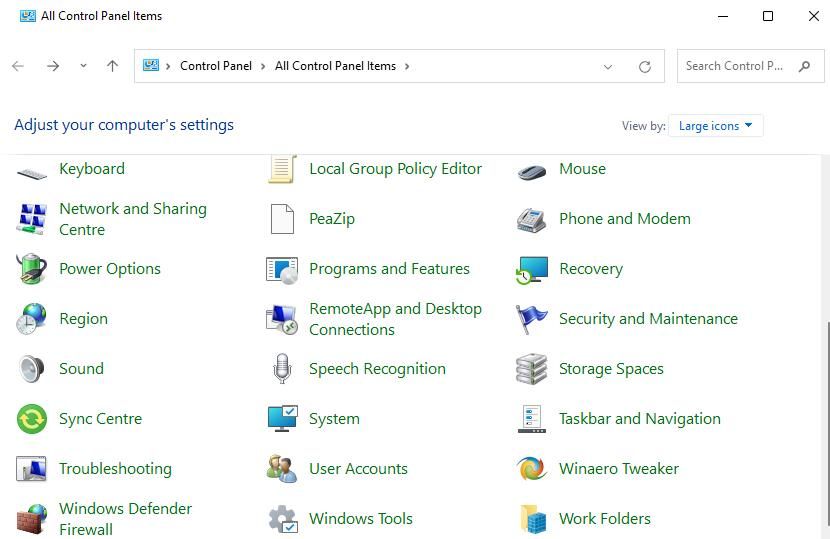Open Sync Centre text link
The image size is (830, 539).
point(101,419)
